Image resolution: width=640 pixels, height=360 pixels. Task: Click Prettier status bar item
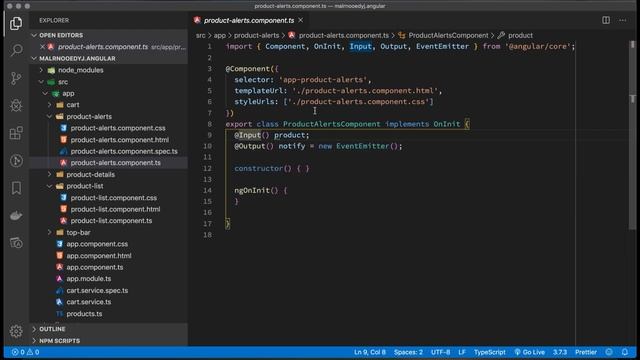586,352
